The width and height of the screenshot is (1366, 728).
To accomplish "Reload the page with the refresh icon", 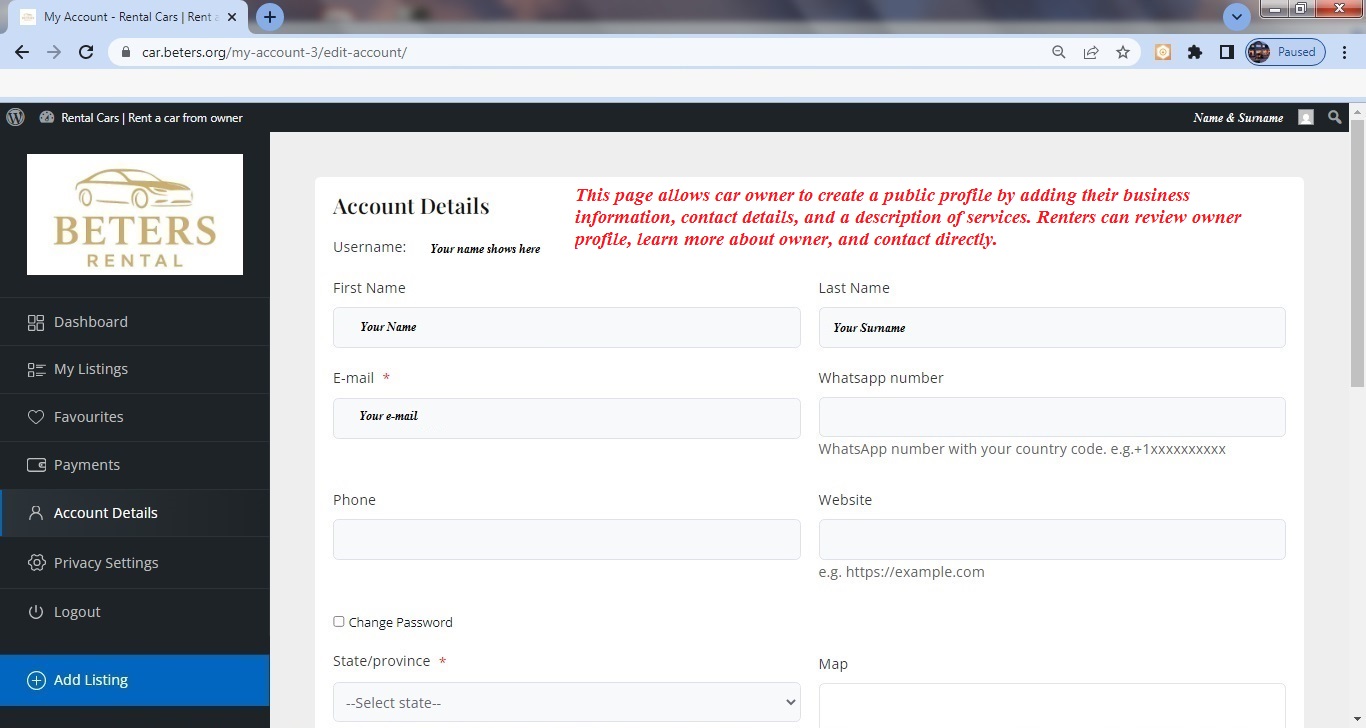I will tap(86, 52).
